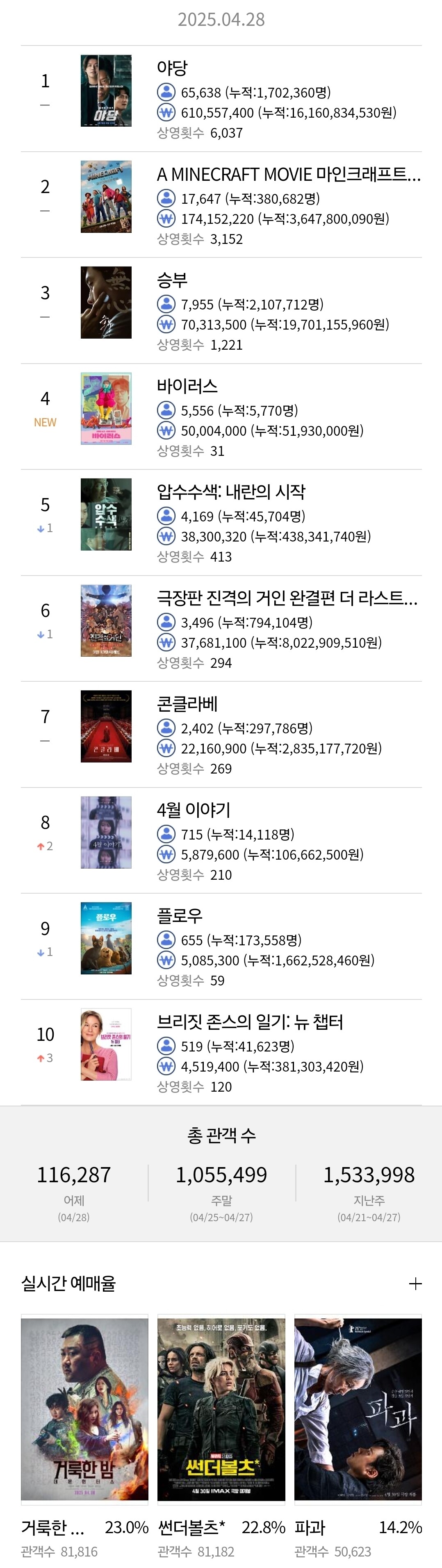
Task: Click the audience icon for 플로우
Action: tap(166, 940)
